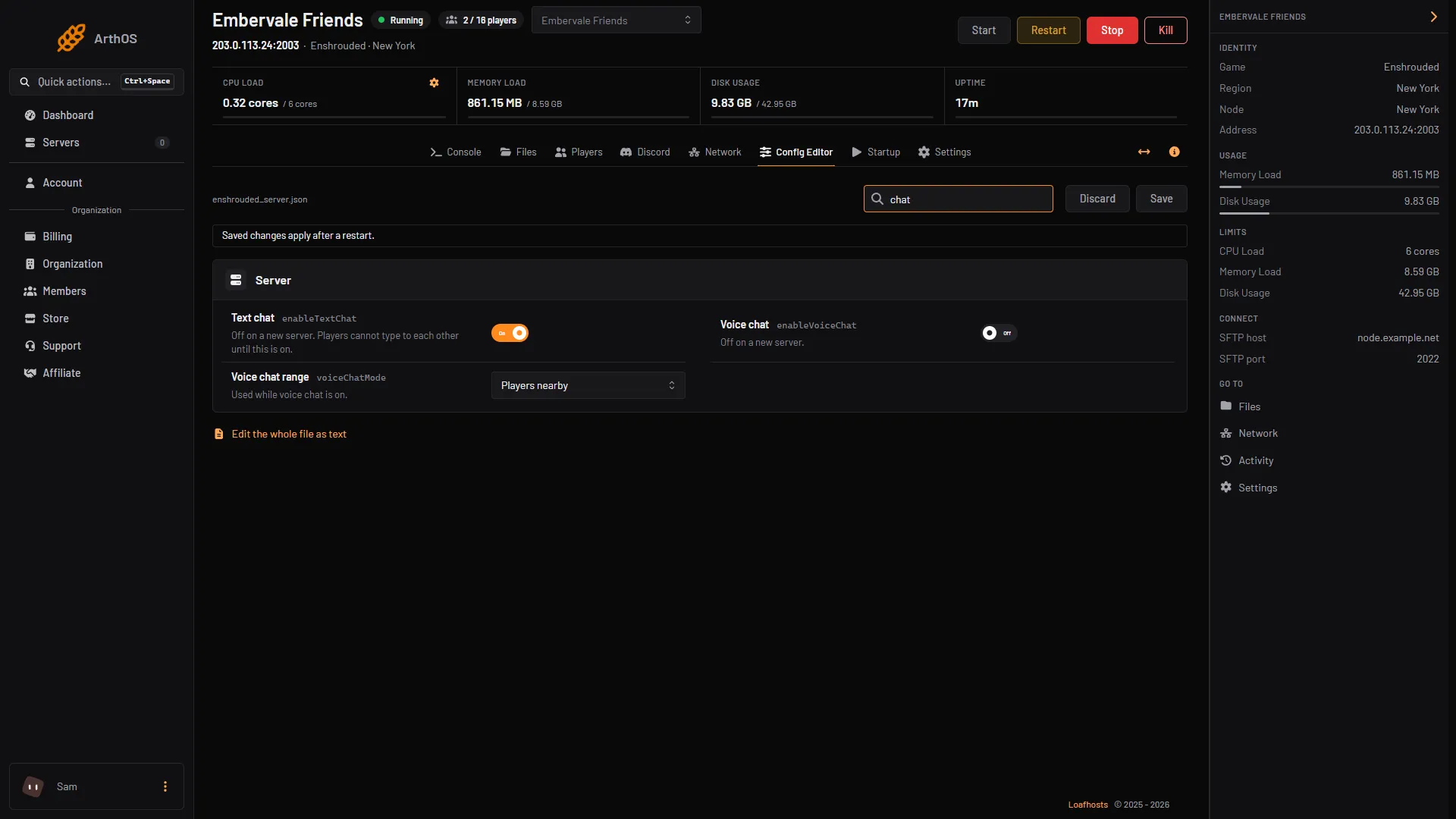This screenshot has width=1456, height=819.
Task: Click the Uptime value 17m
Action: click(966, 103)
